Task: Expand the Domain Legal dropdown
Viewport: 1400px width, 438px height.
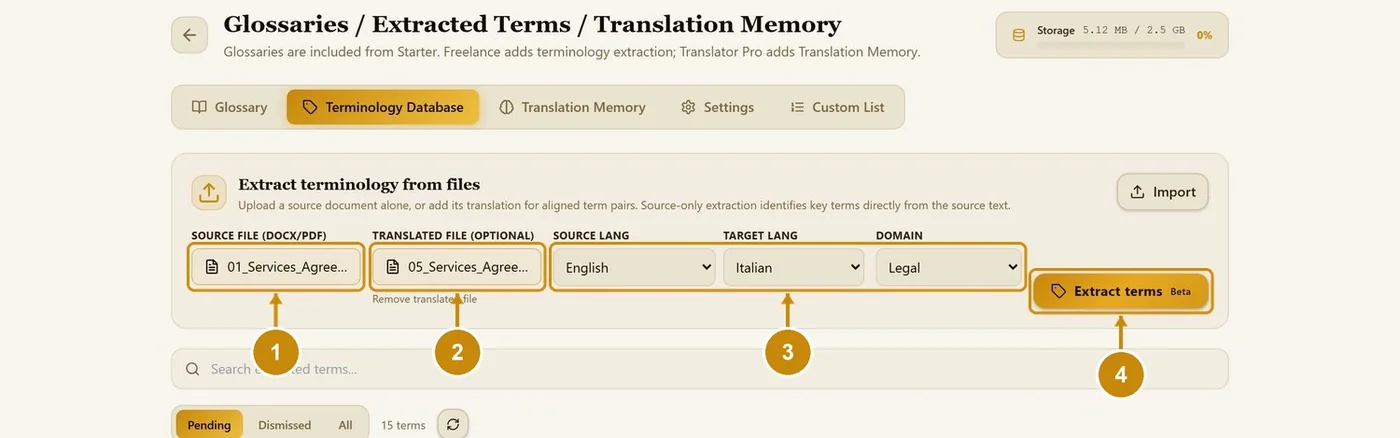Action: click(x=948, y=267)
